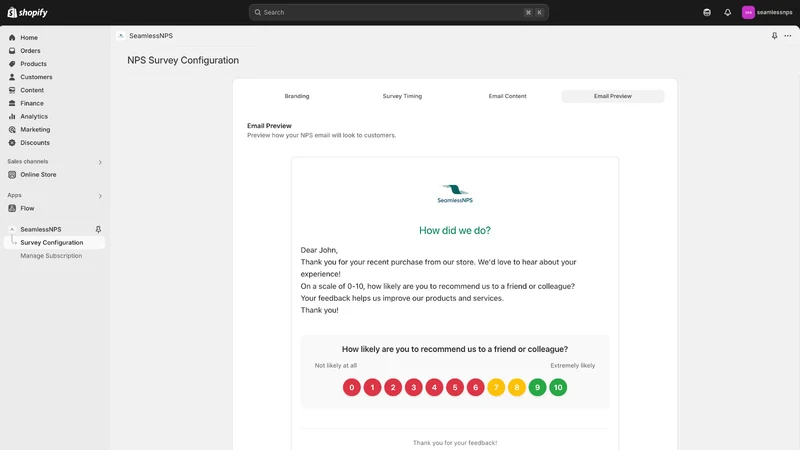Click the 'Dear John,' greeting text

click(319, 250)
